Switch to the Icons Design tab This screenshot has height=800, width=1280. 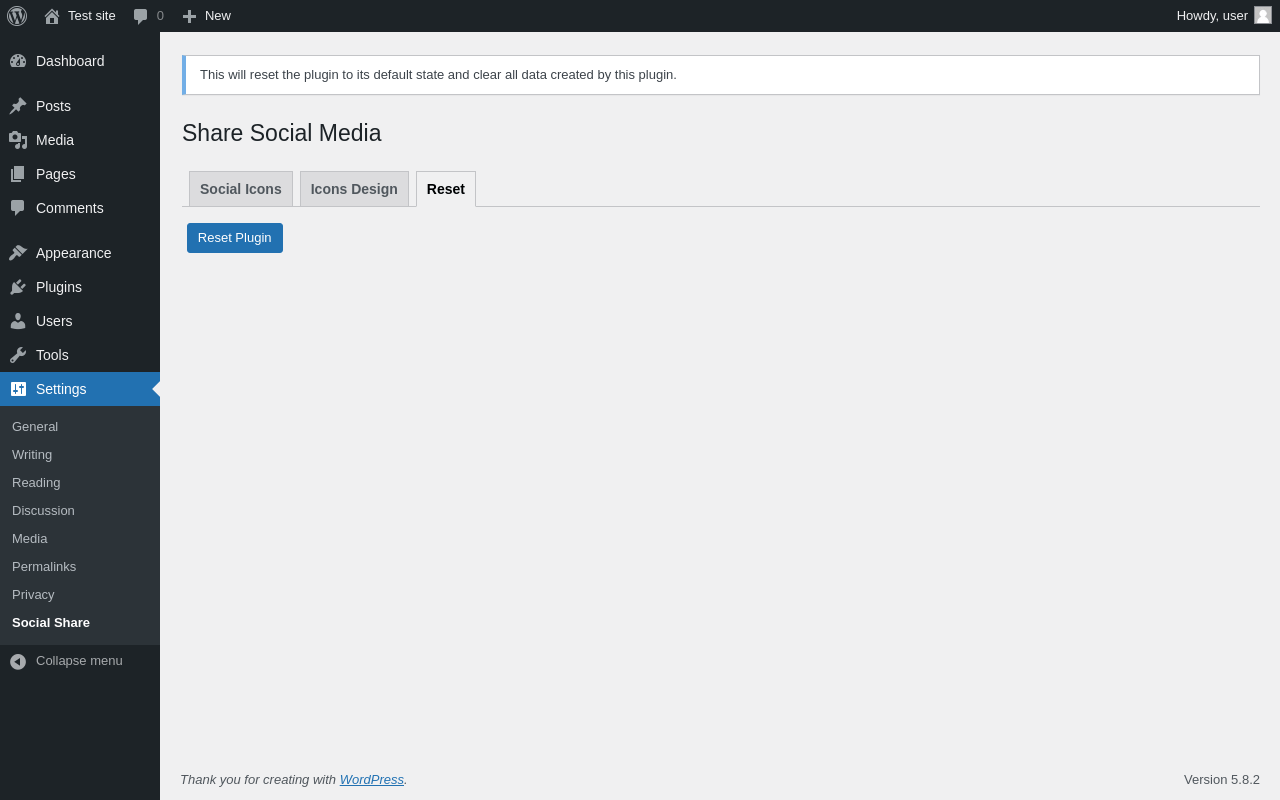(x=354, y=189)
